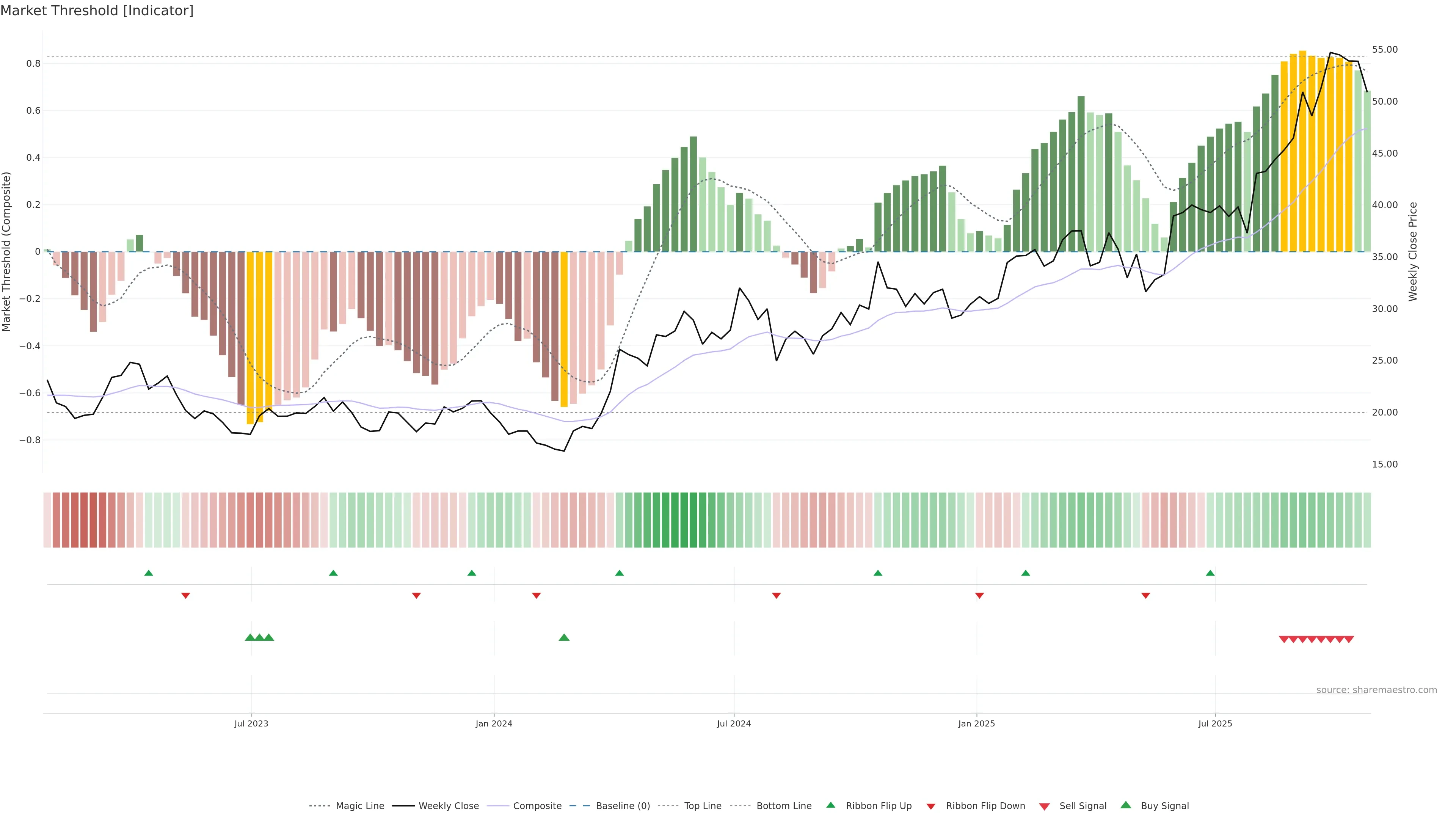Click the Jul 2024 axis label
The image size is (1456, 819).
(x=734, y=723)
